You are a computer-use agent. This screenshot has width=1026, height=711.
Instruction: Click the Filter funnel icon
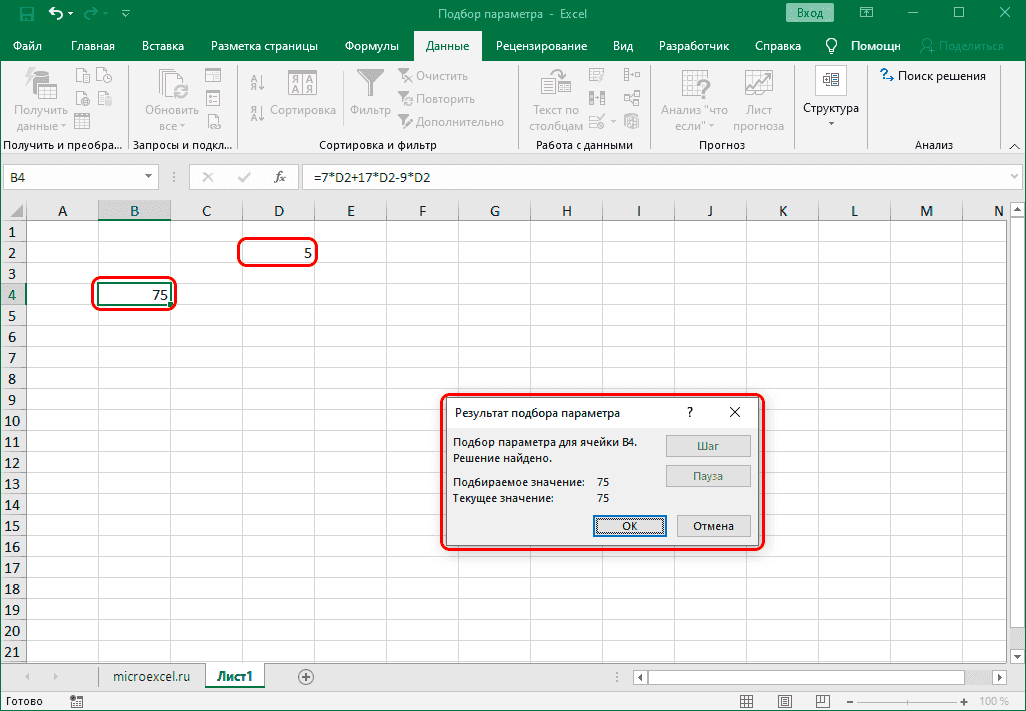tap(370, 95)
